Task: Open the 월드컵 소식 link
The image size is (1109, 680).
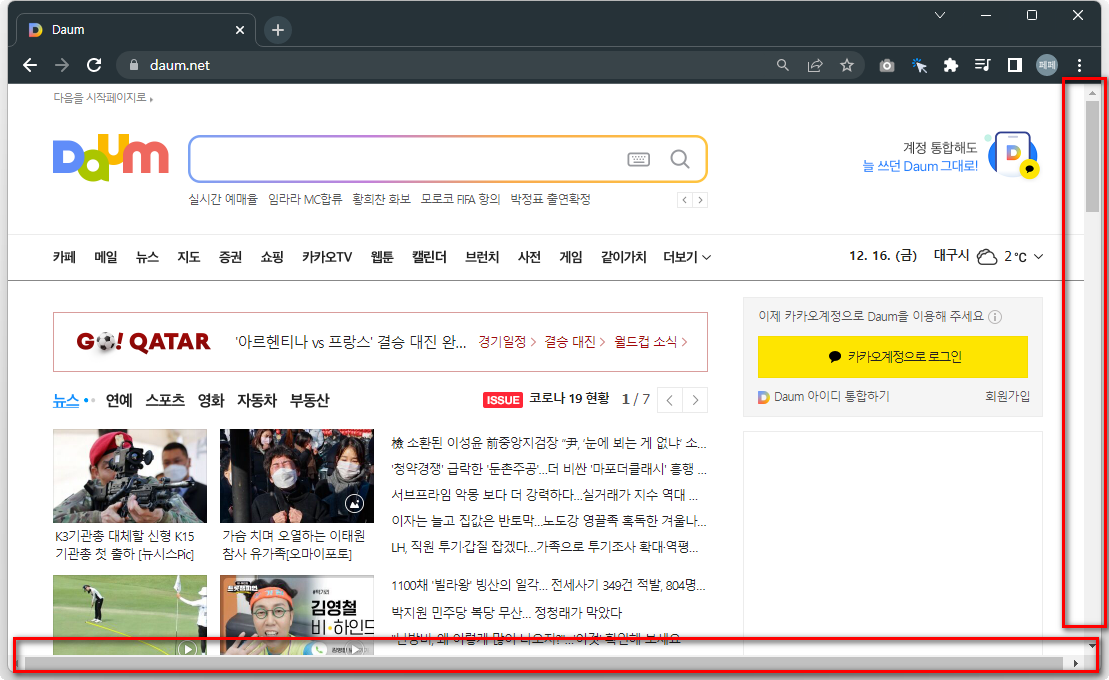Action: click(x=651, y=342)
